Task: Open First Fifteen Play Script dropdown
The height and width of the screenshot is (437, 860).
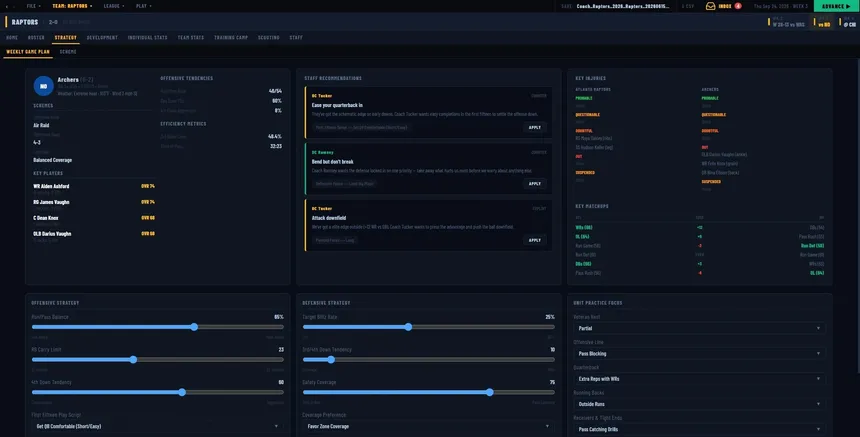Action: click(157, 426)
